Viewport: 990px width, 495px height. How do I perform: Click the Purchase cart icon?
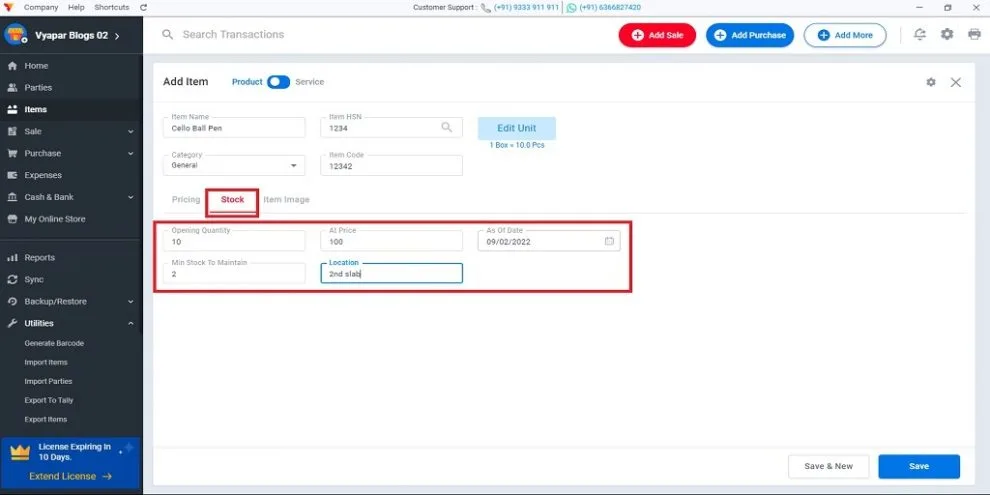(x=12, y=153)
